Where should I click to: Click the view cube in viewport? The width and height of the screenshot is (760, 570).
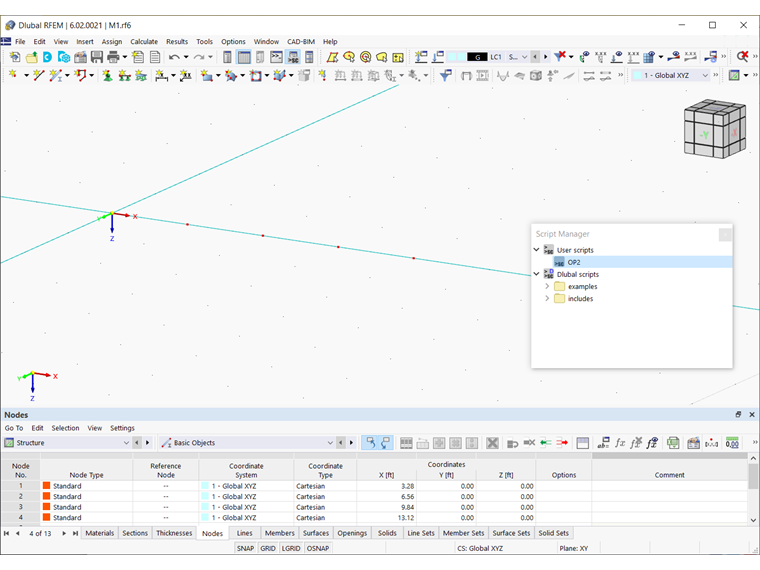(x=714, y=129)
